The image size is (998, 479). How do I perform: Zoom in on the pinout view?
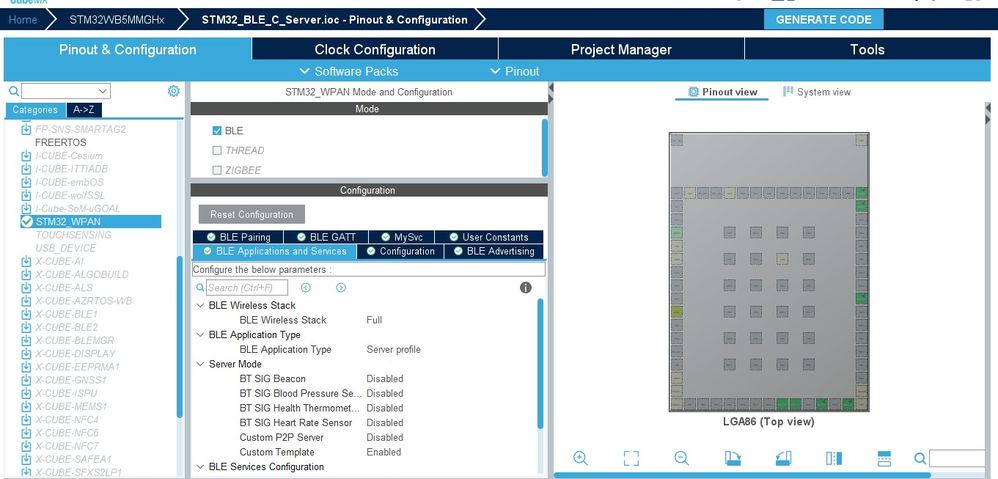tap(580, 458)
